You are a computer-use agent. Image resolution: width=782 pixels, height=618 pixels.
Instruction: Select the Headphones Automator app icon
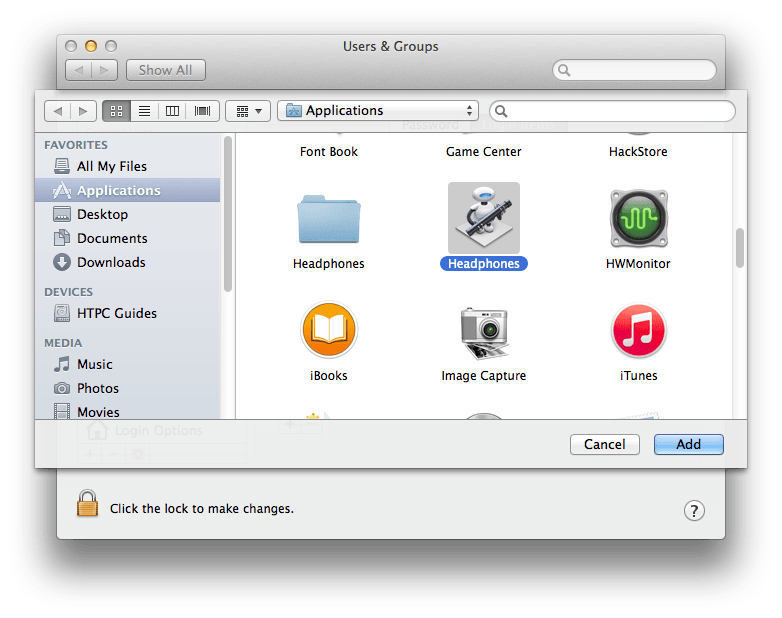pos(484,218)
